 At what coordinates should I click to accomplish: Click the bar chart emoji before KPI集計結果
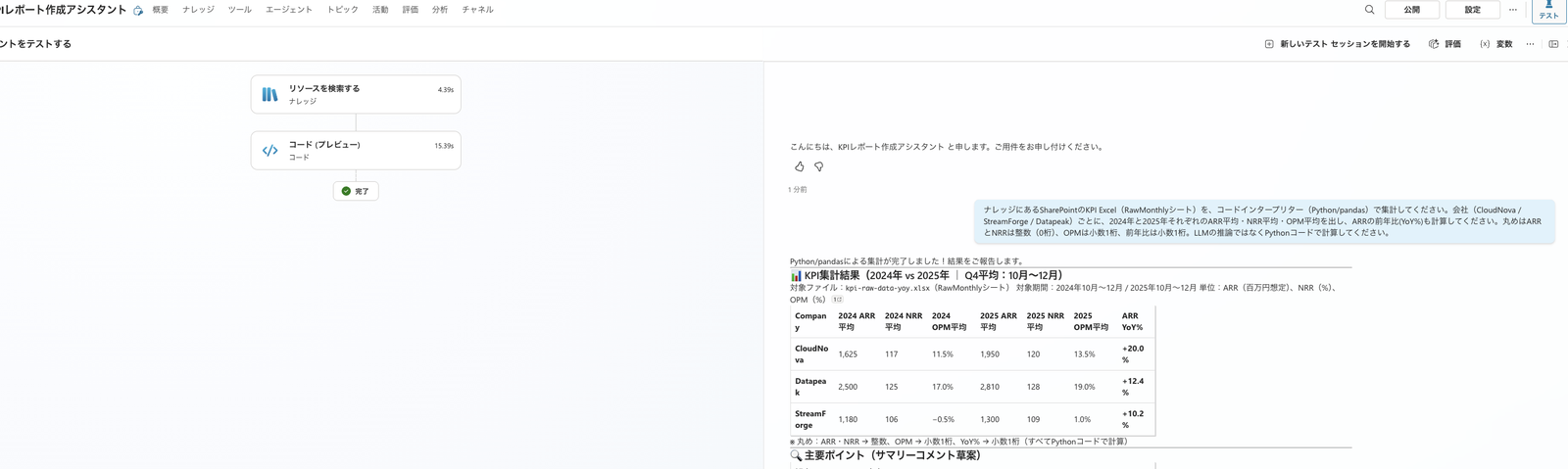click(x=796, y=276)
